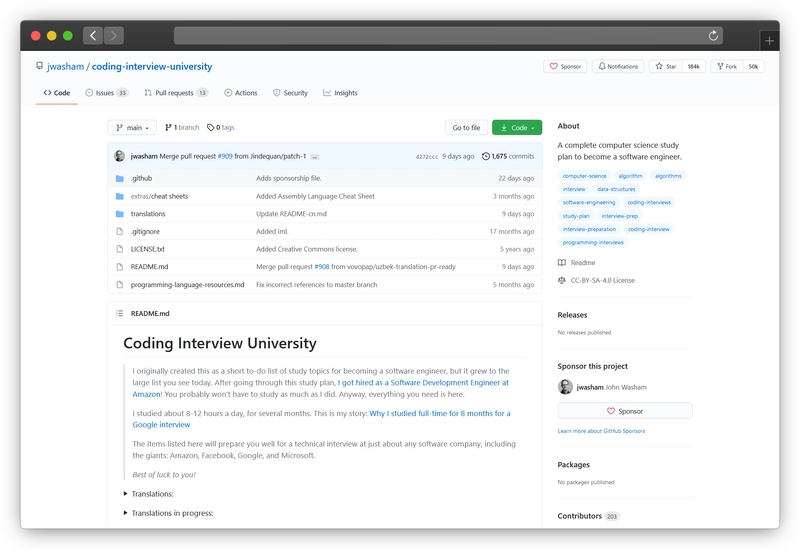Click the study-plan topic tag
Viewport: 800px width, 549px height.
tap(576, 216)
